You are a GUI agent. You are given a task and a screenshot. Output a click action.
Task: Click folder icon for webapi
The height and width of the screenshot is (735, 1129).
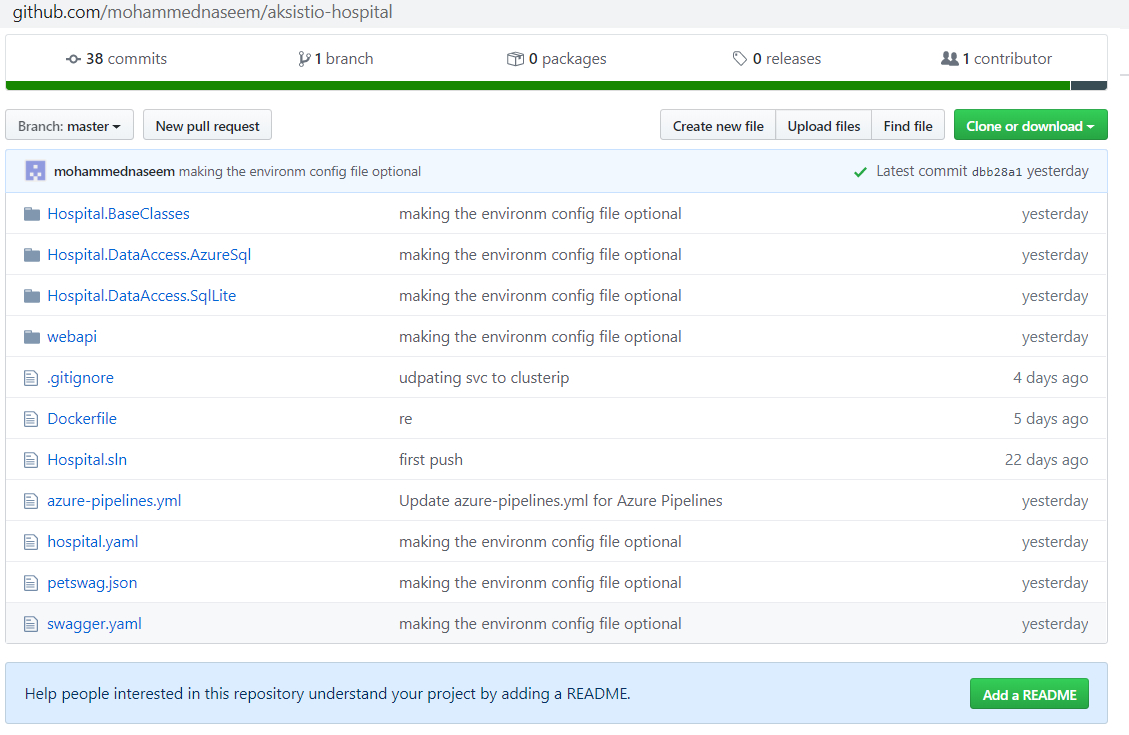32,337
